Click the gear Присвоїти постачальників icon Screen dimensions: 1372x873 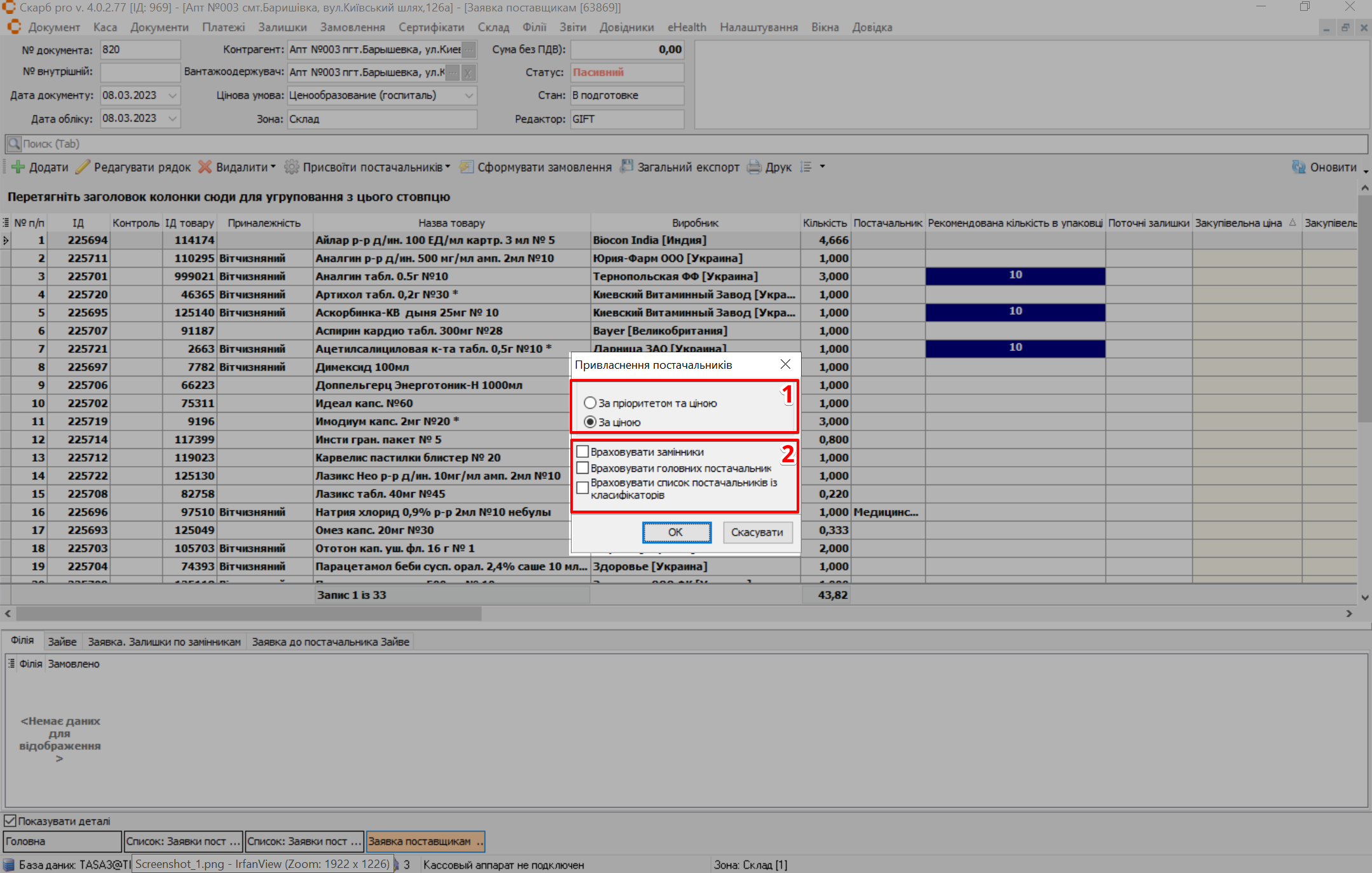point(292,167)
